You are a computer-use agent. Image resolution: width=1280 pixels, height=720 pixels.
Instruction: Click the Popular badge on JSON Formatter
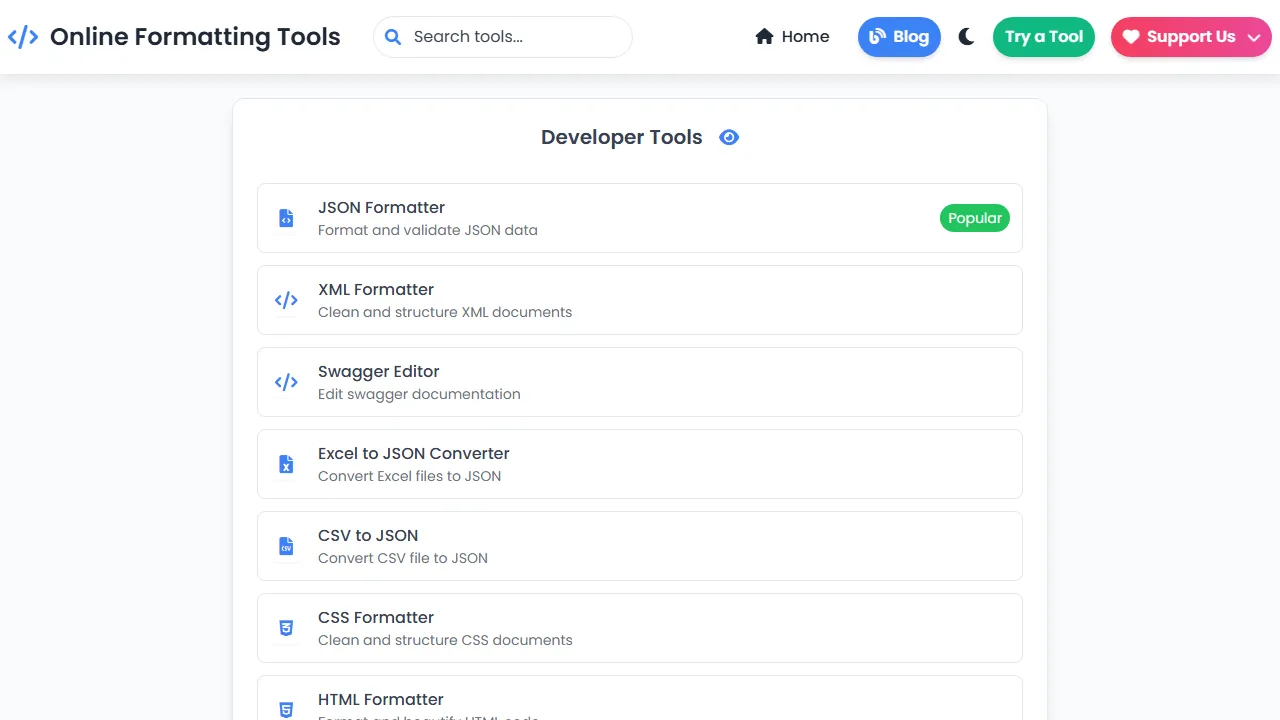(974, 217)
